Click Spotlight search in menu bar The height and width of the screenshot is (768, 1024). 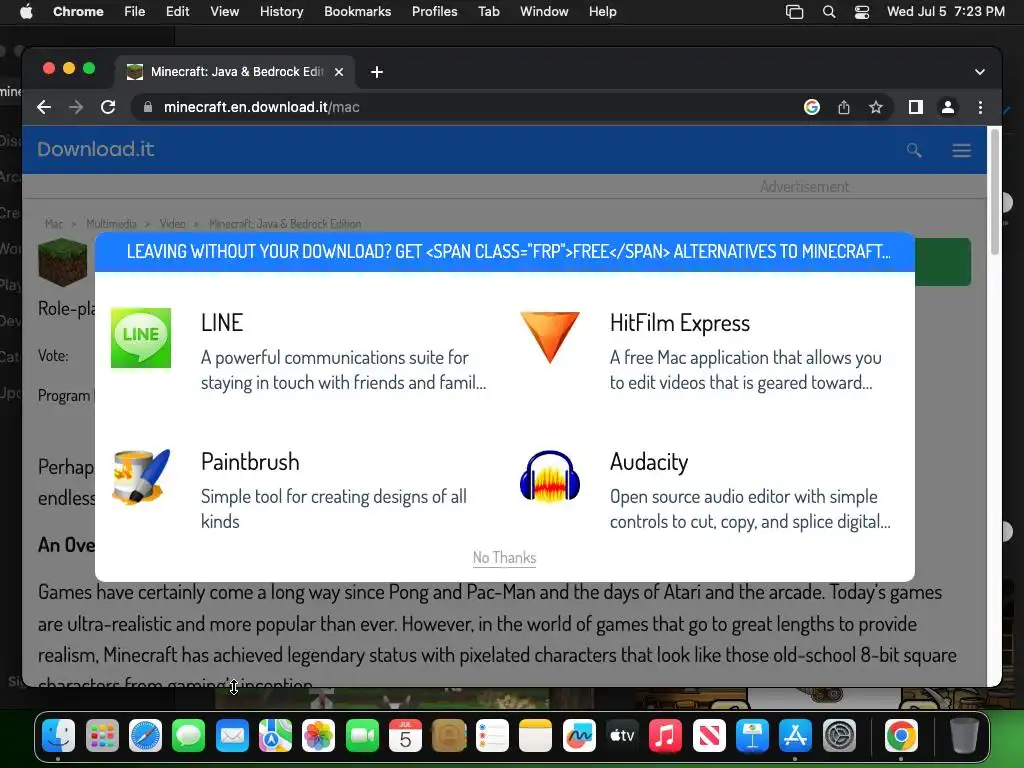click(829, 12)
